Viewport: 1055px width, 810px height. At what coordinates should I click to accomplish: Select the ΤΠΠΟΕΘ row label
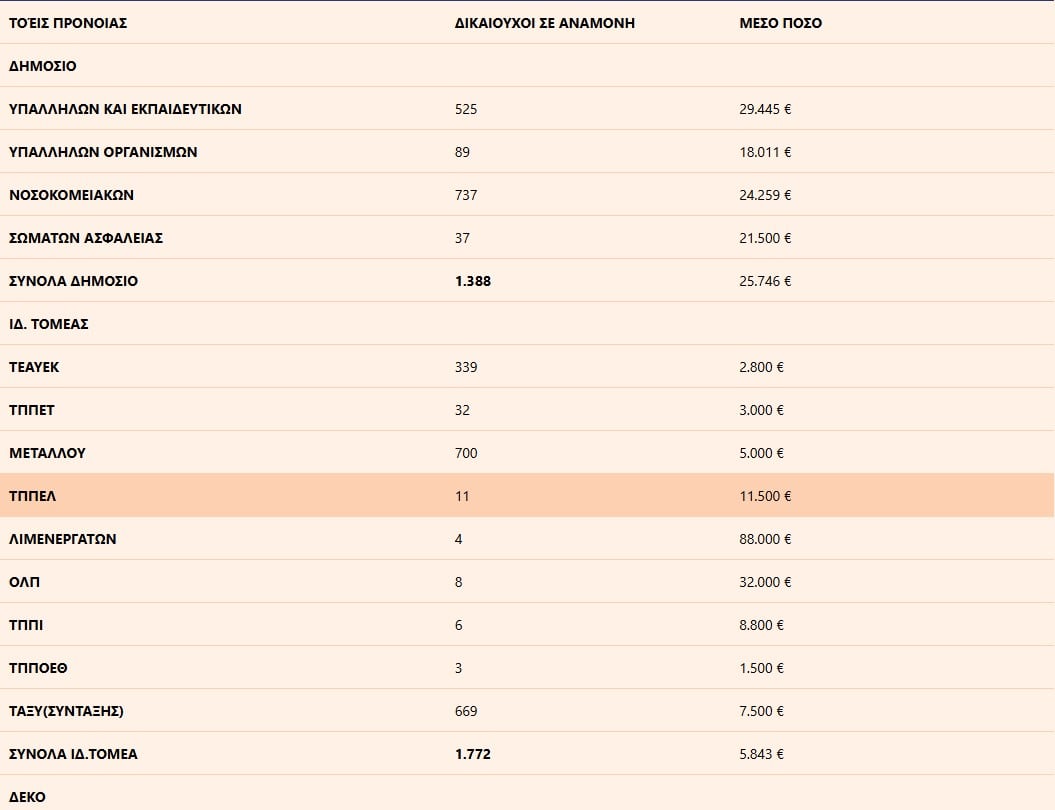tap(38, 668)
